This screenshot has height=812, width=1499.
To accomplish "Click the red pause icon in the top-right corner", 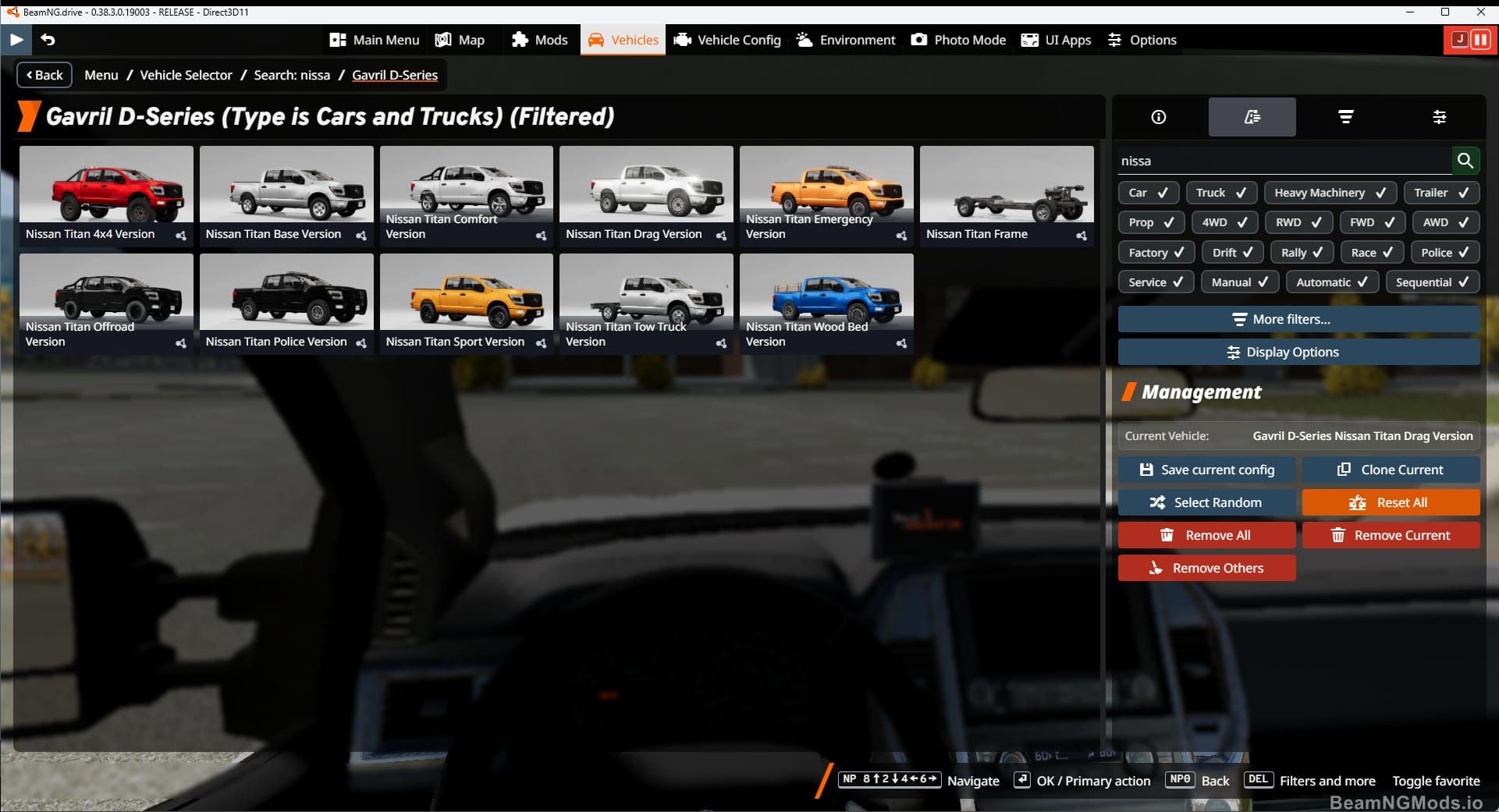I will pyautogui.click(x=1480, y=40).
